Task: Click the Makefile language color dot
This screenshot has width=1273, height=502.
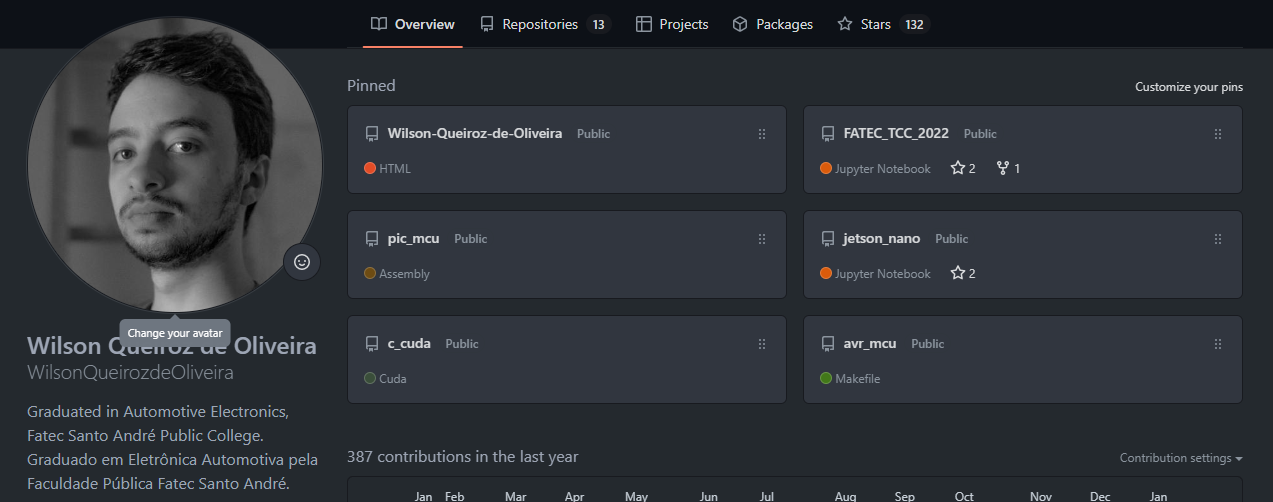Action: point(826,378)
